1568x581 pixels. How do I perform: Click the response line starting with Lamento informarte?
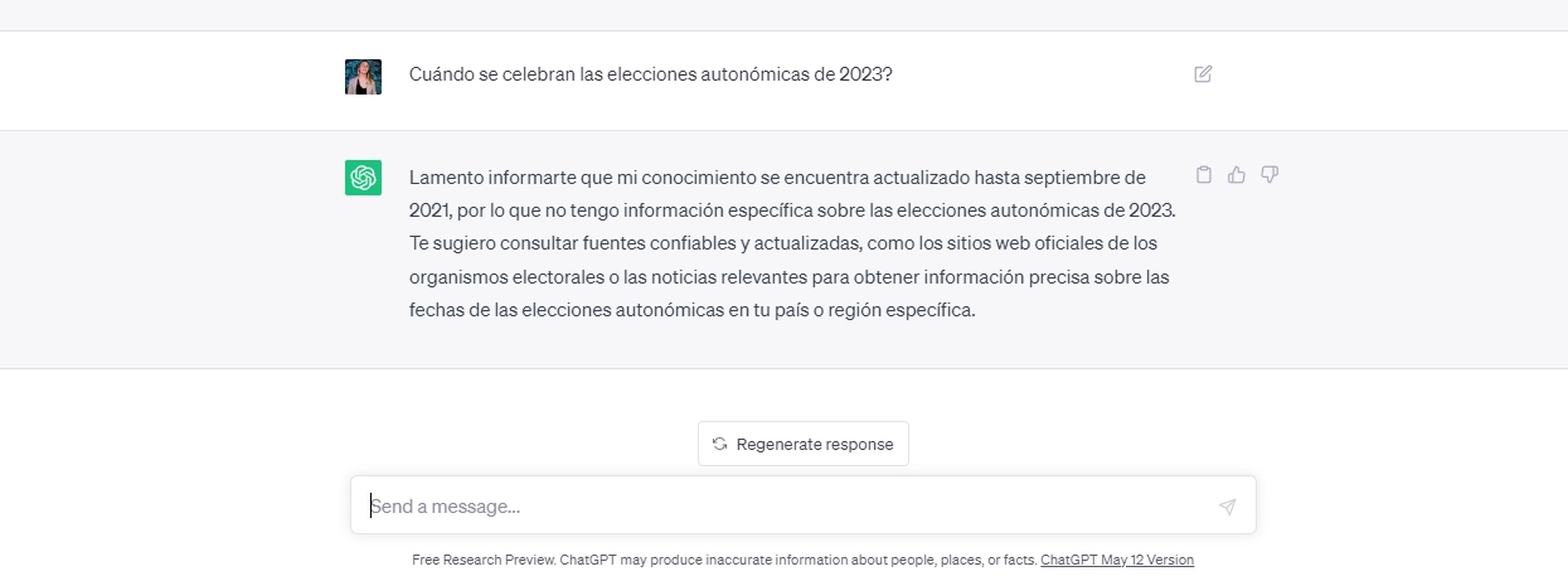click(777, 177)
